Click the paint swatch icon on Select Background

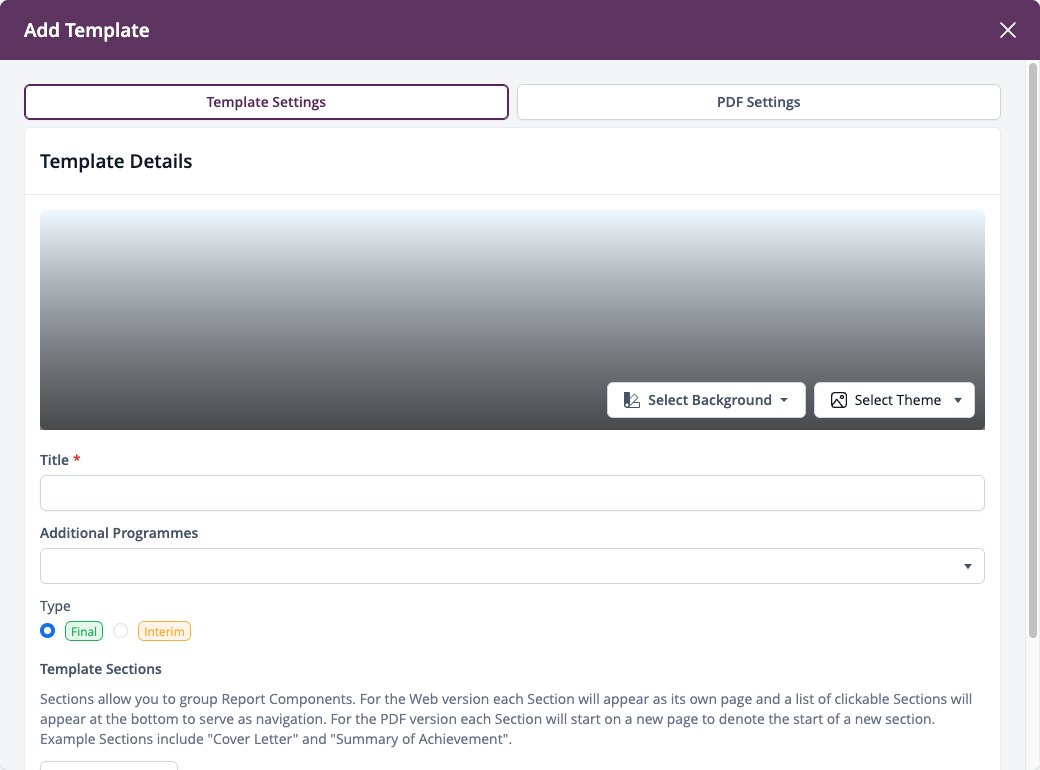(x=631, y=400)
